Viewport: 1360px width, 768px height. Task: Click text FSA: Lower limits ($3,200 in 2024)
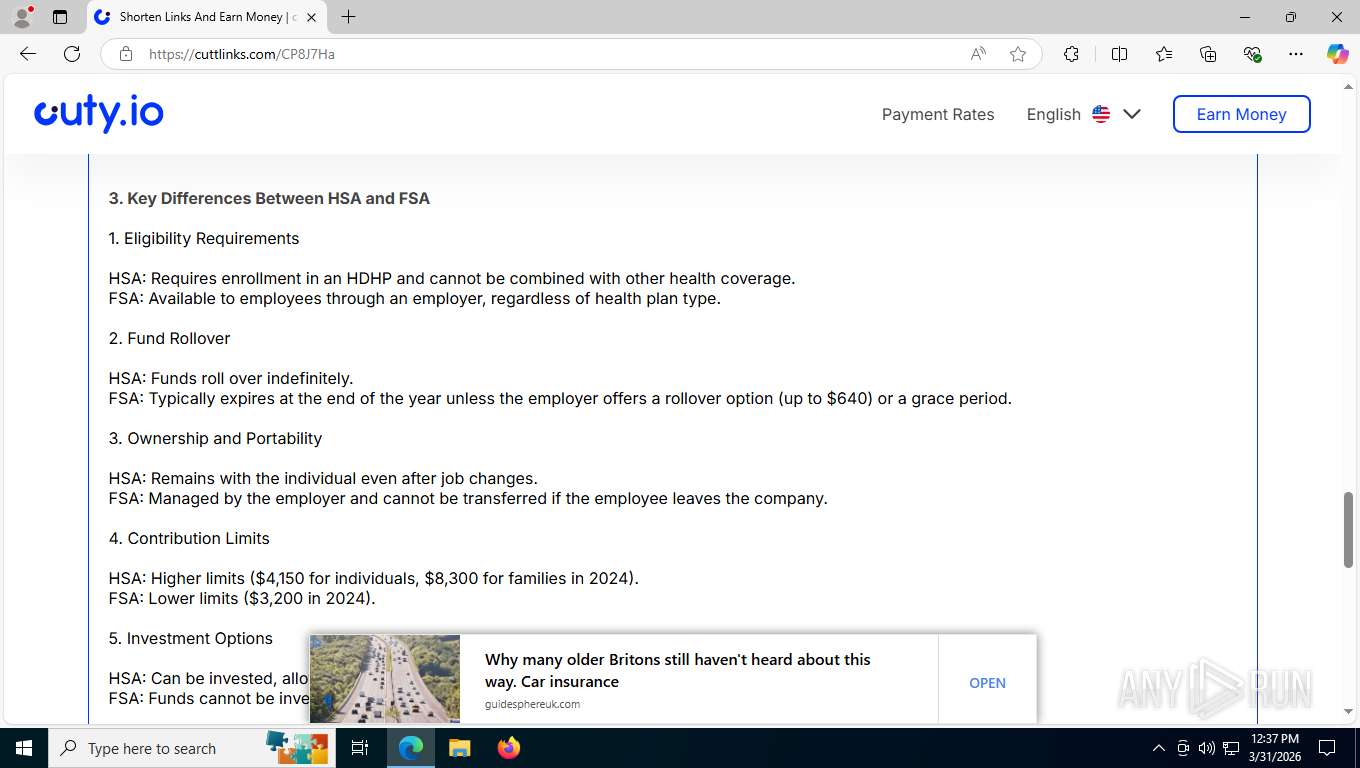point(242,598)
